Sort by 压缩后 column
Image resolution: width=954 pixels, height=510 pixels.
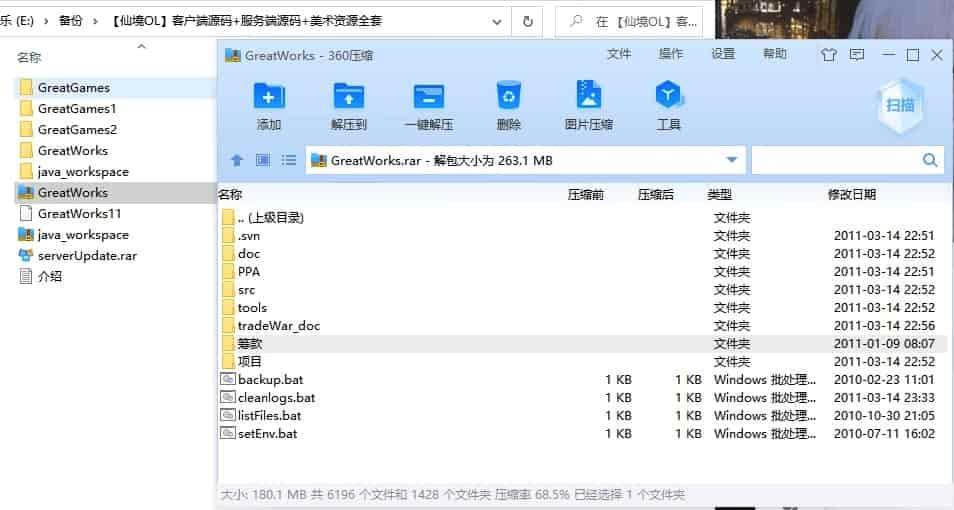pos(655,195)
